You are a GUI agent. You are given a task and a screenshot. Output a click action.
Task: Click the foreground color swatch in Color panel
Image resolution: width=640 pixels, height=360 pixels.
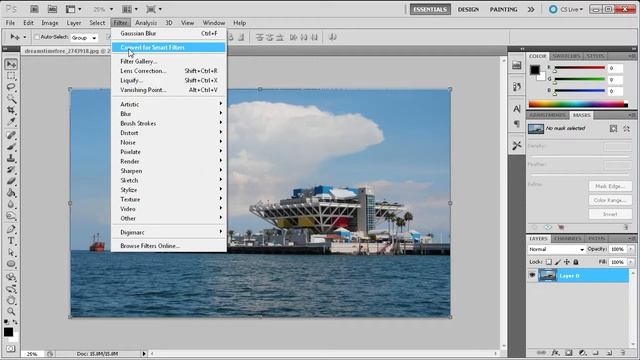coord(535,70)
